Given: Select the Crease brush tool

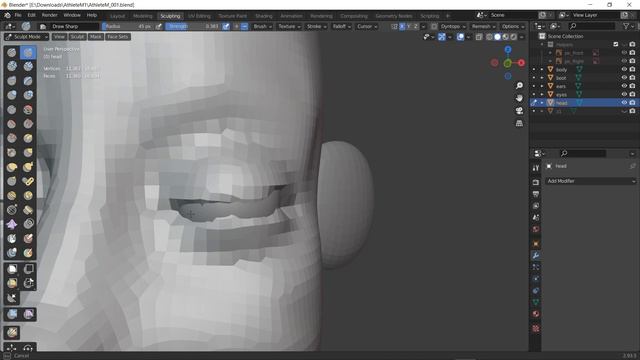Looking at the screenshot, I should tap(12, 109).
